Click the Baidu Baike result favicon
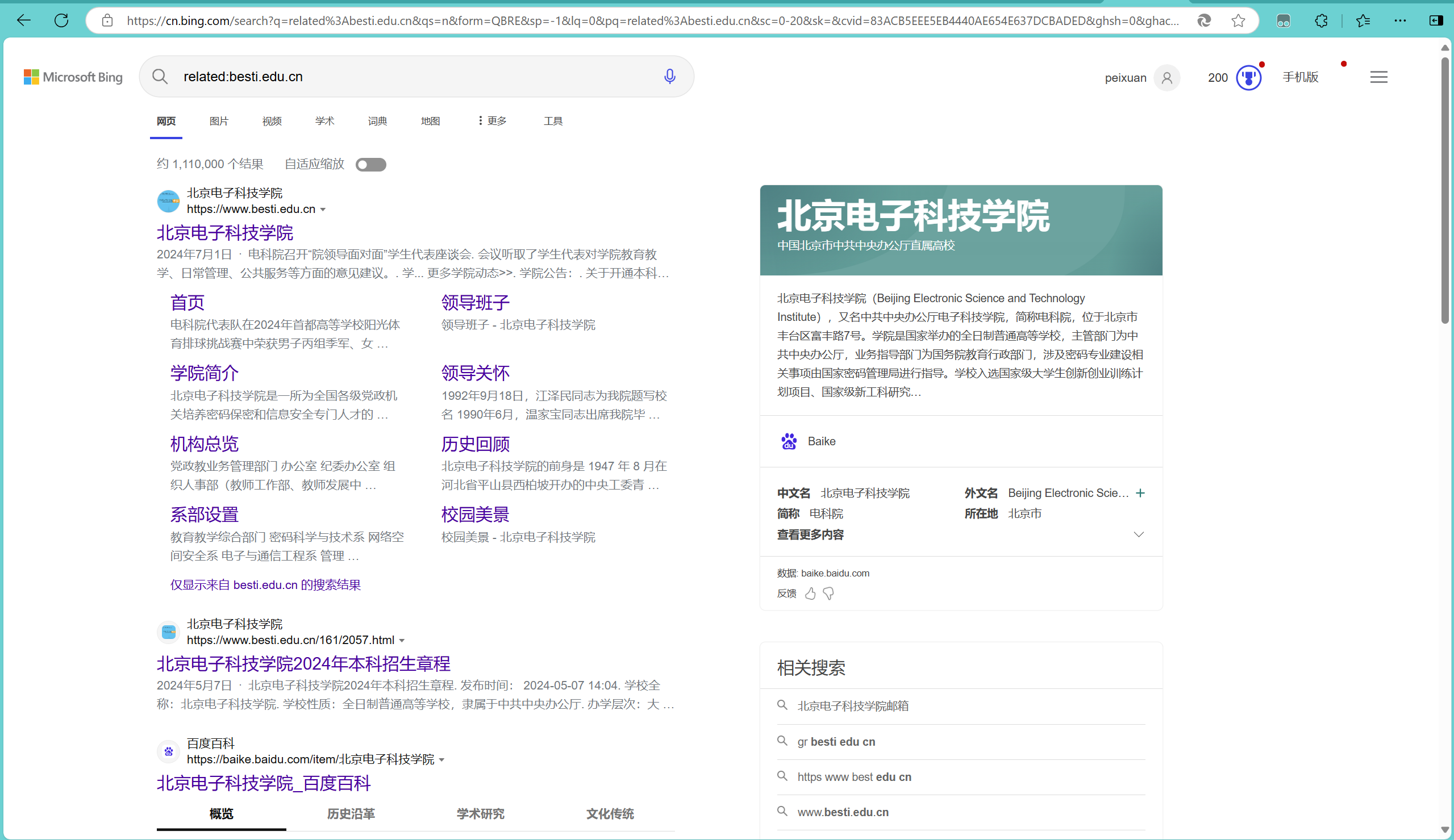This screenshot has width=1454, height=840. 169,751
